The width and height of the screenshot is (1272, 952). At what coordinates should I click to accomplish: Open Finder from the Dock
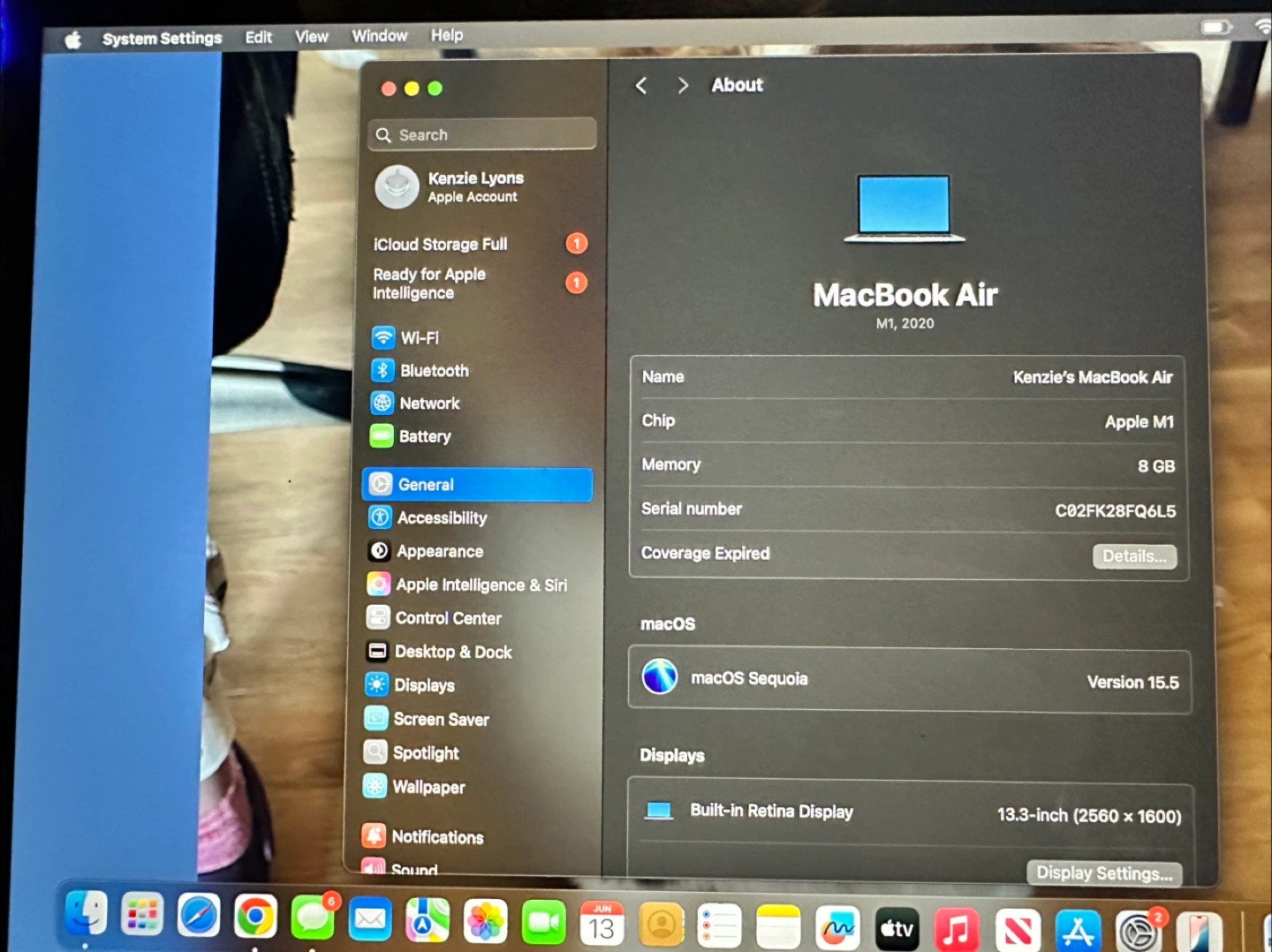pos(86,913)
